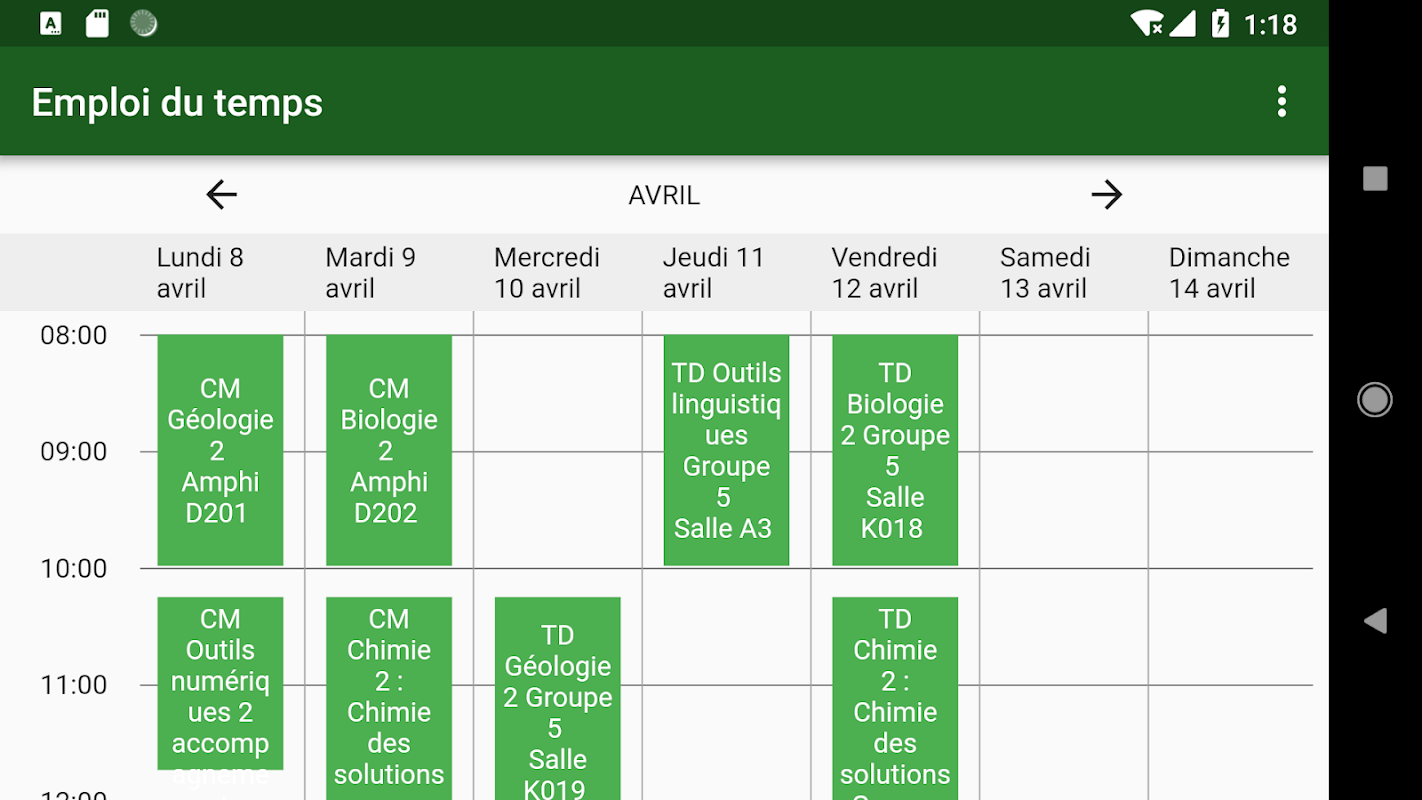Open CM Outils numériques 2 event
This screenshot has height=800, width=1422.
coord(220,683)
